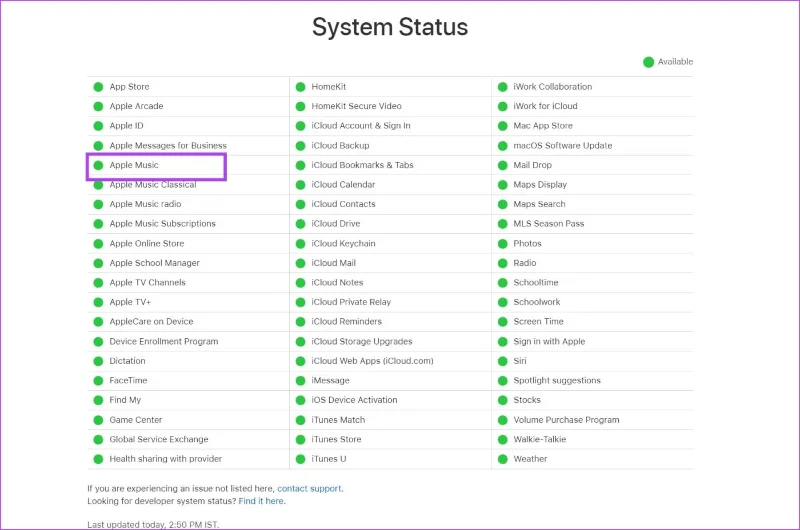The image size is (800, 530).
Task: Click the status dot beside Photos
Action: [x=503, y=244]
